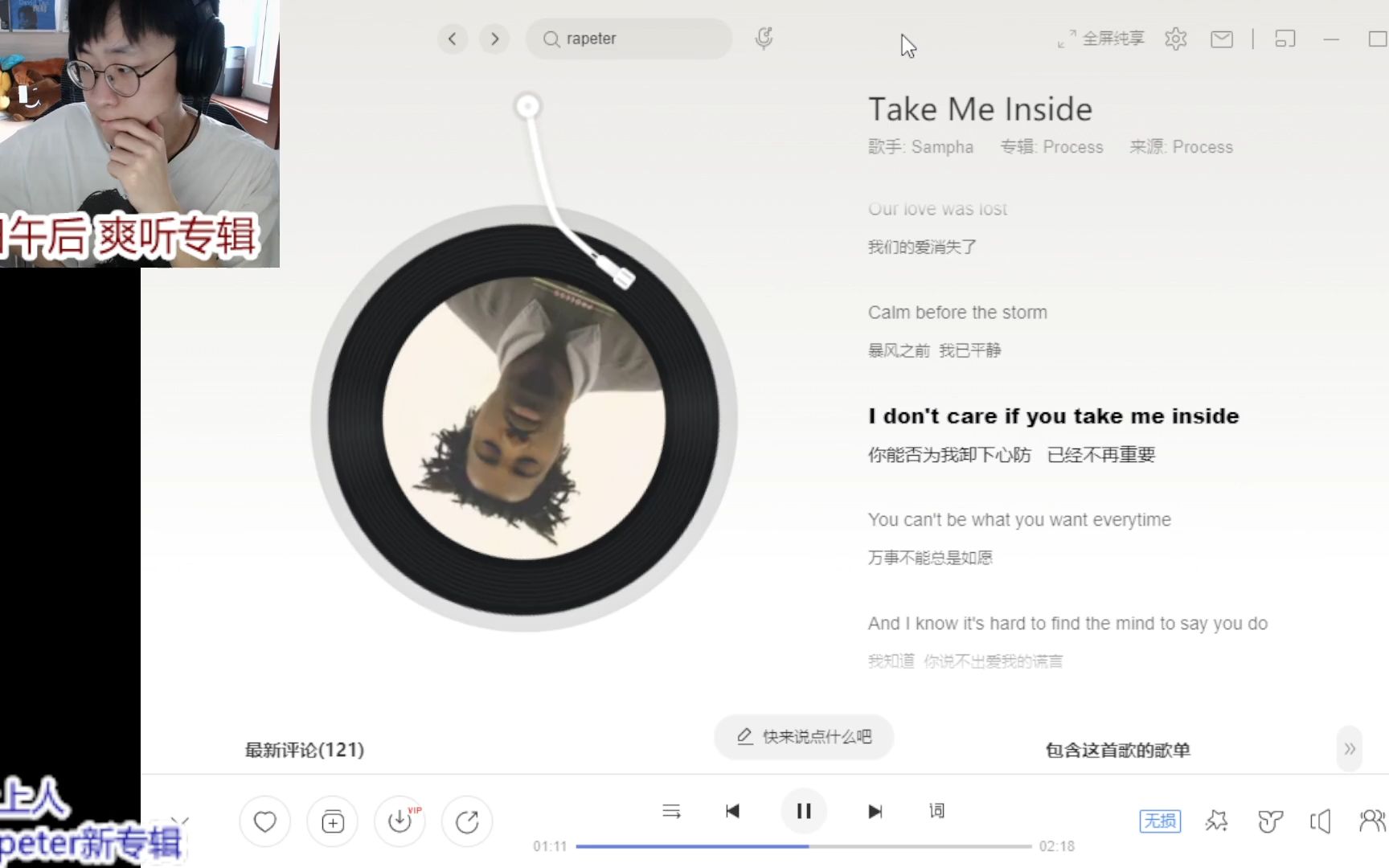1389x868 pixels.
Task: Click the song title Take Me Inside
Action: pyautogui.click(x=981, y=109)
